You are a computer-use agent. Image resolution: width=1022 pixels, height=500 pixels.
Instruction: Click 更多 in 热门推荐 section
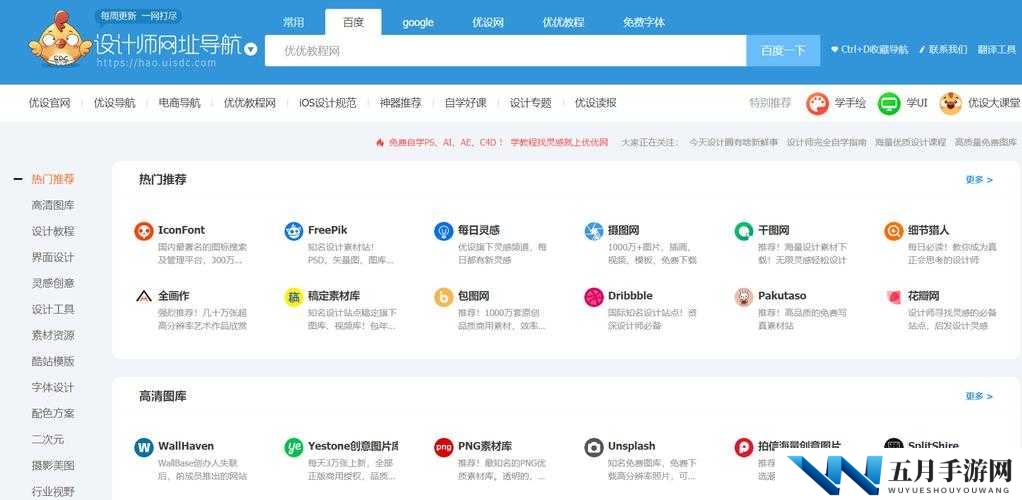[x=979, y=180]
